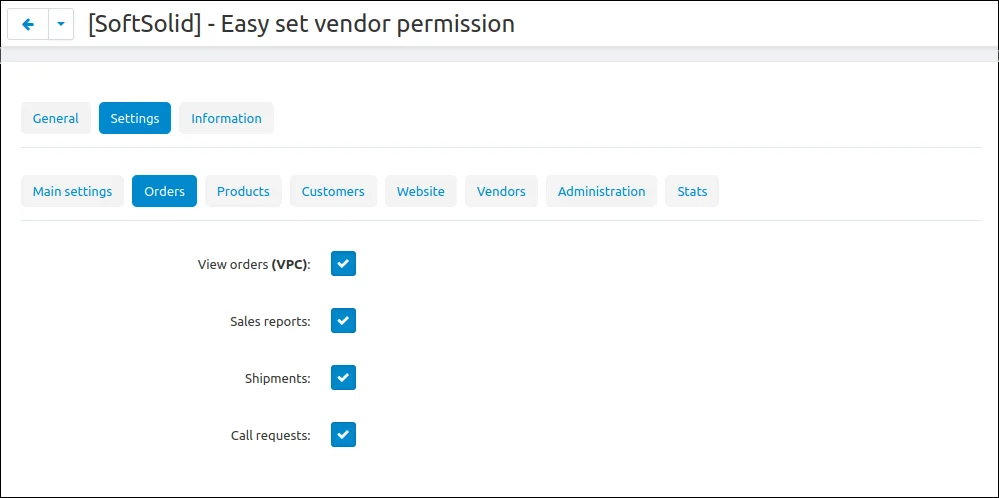Switch to the General tab
The height and width of the screenshot is (498, 999).
56,118
